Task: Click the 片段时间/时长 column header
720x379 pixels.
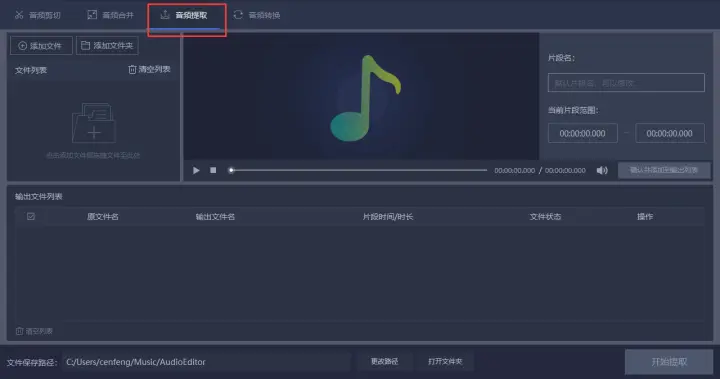Action: point(388,216)
